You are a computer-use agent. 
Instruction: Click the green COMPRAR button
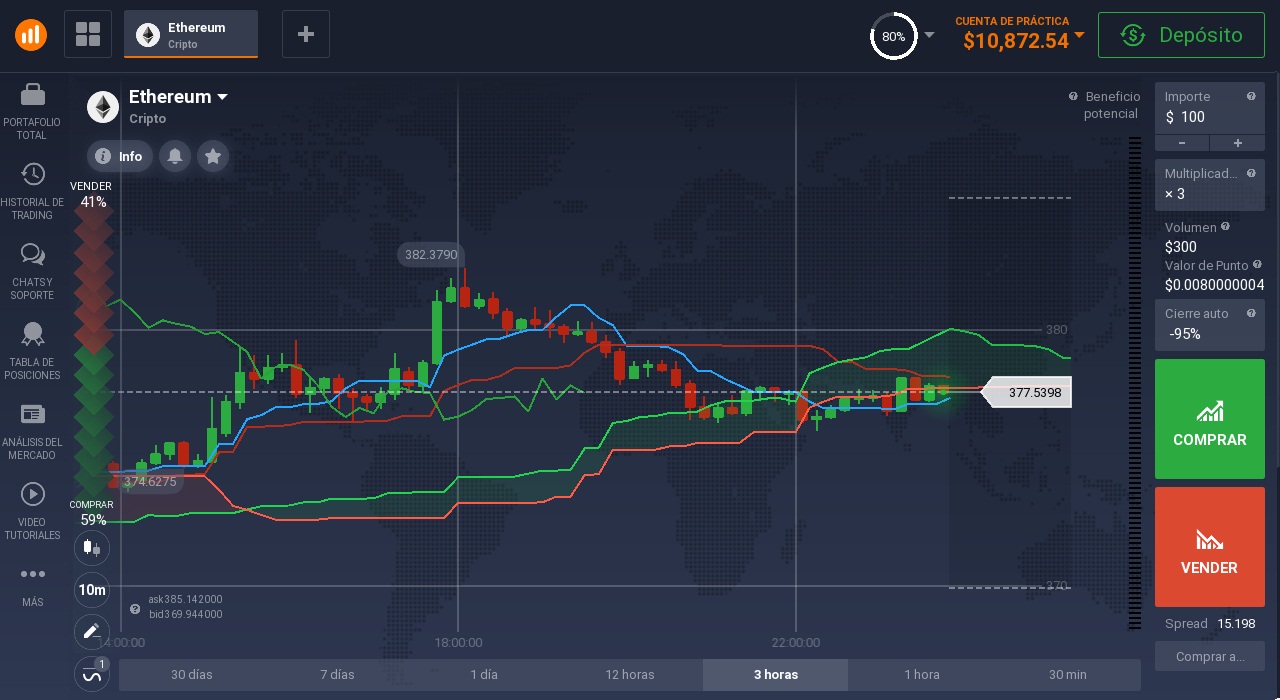tap(1209, 419)
